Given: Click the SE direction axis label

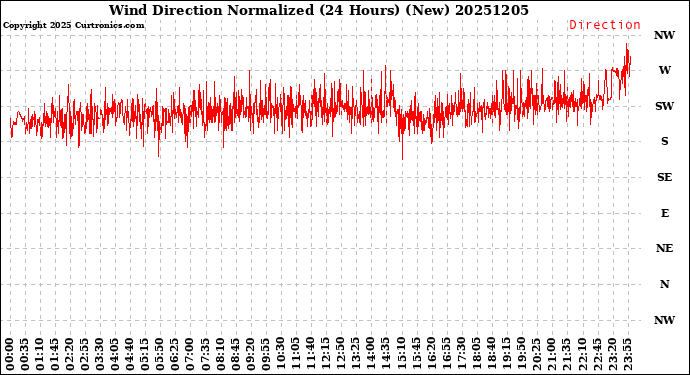Looking at the screenshot, I should point(664,177).
